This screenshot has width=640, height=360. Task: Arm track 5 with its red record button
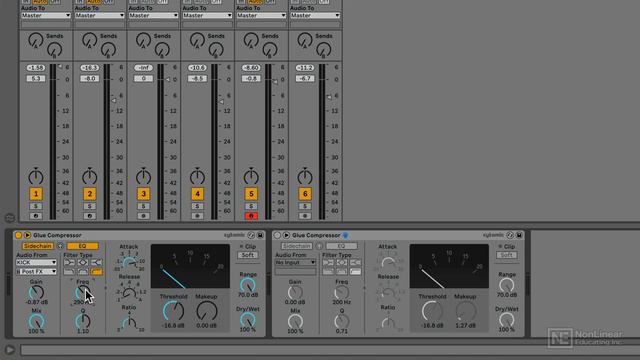[x=251, y=216]
